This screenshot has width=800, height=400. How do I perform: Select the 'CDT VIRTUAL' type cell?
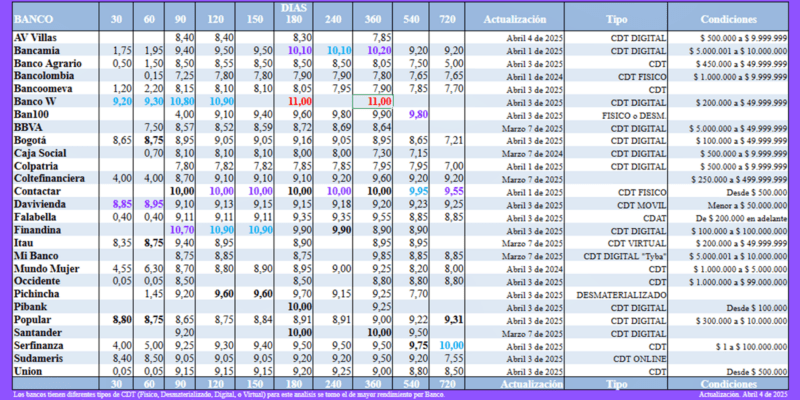(x=637, y=243)
